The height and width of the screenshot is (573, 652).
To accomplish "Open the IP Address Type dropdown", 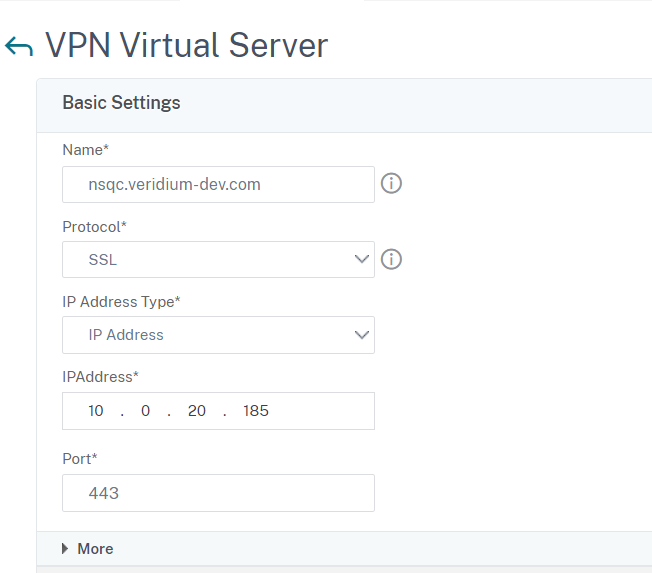I will pos(218,335).
